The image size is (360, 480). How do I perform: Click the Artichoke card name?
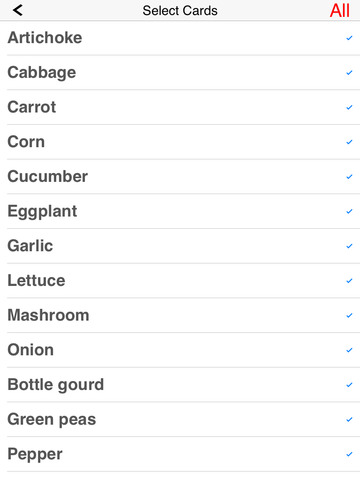[x=45, y=37]
